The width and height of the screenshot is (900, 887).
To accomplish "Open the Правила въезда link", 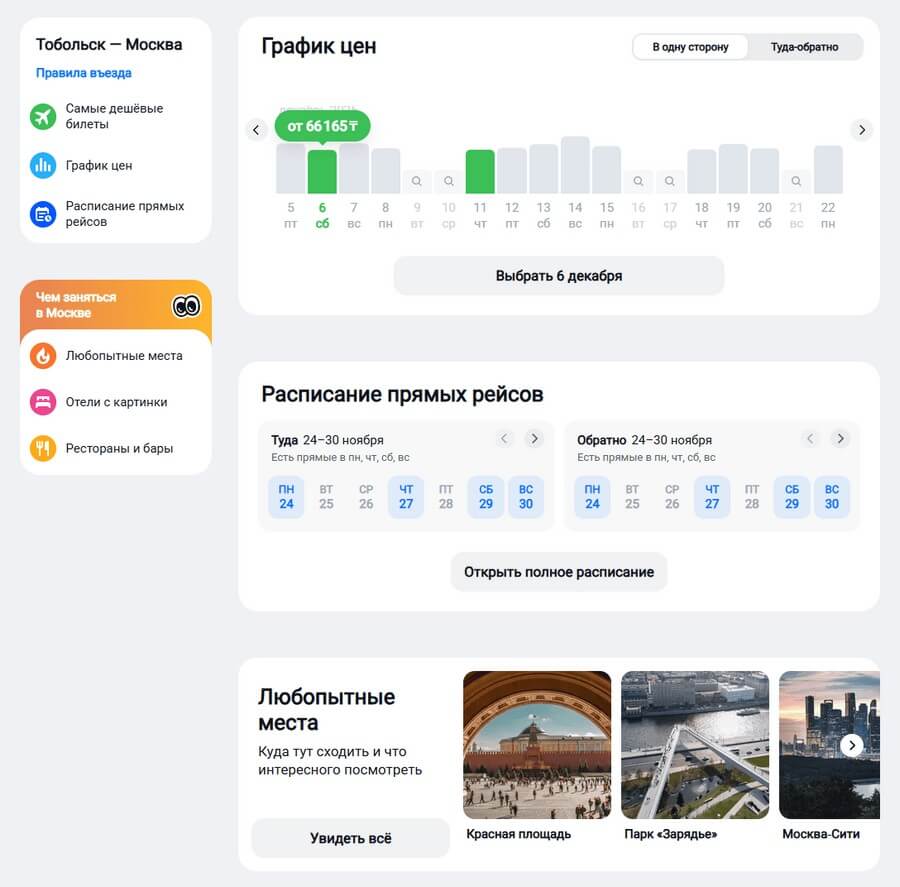I will (x=84, y=73).
